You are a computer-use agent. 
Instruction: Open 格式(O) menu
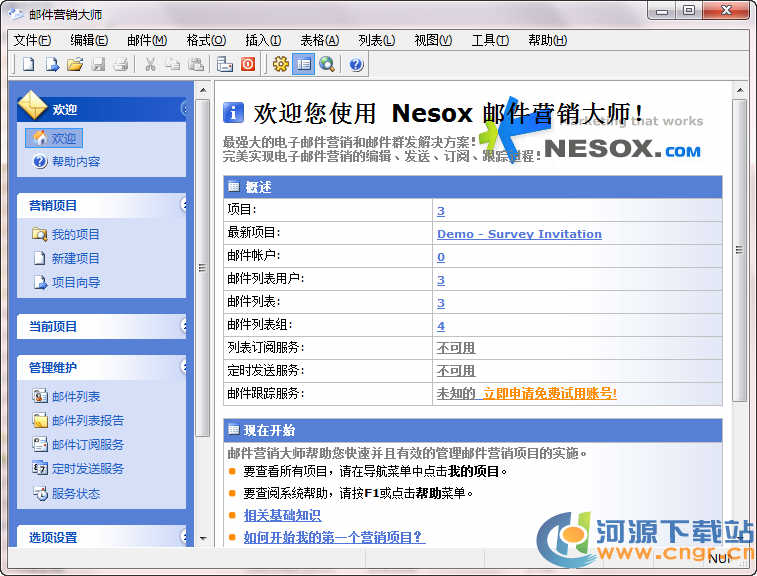(x=206, y=40)
